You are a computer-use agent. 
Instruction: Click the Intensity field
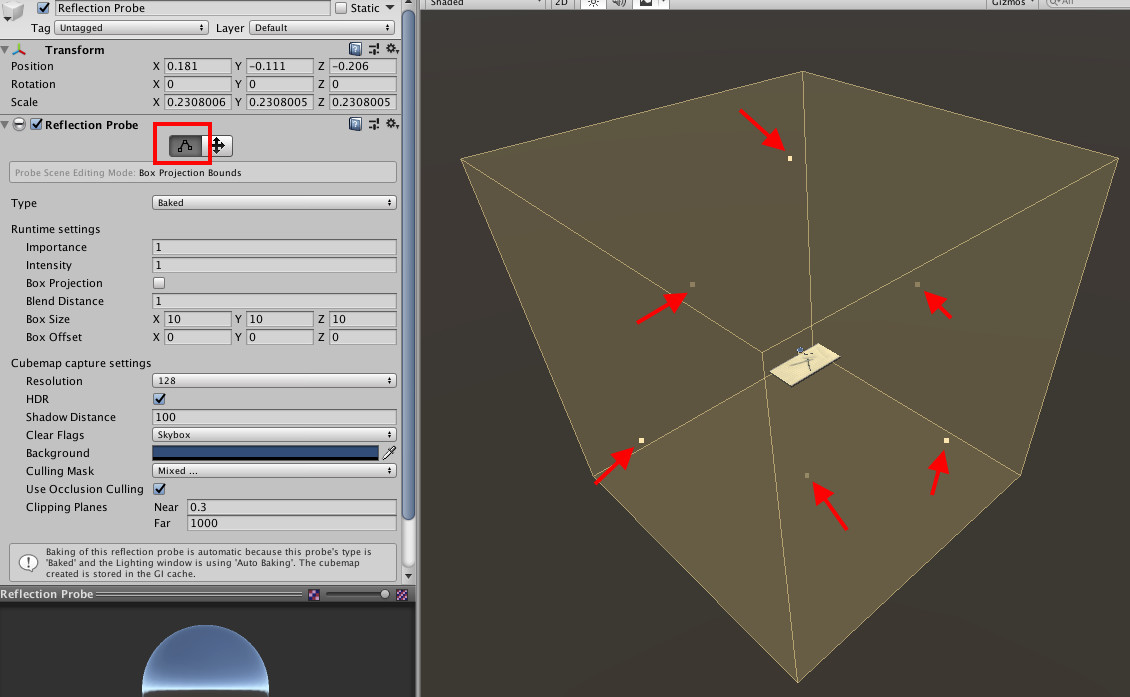[x=274, y=265]
